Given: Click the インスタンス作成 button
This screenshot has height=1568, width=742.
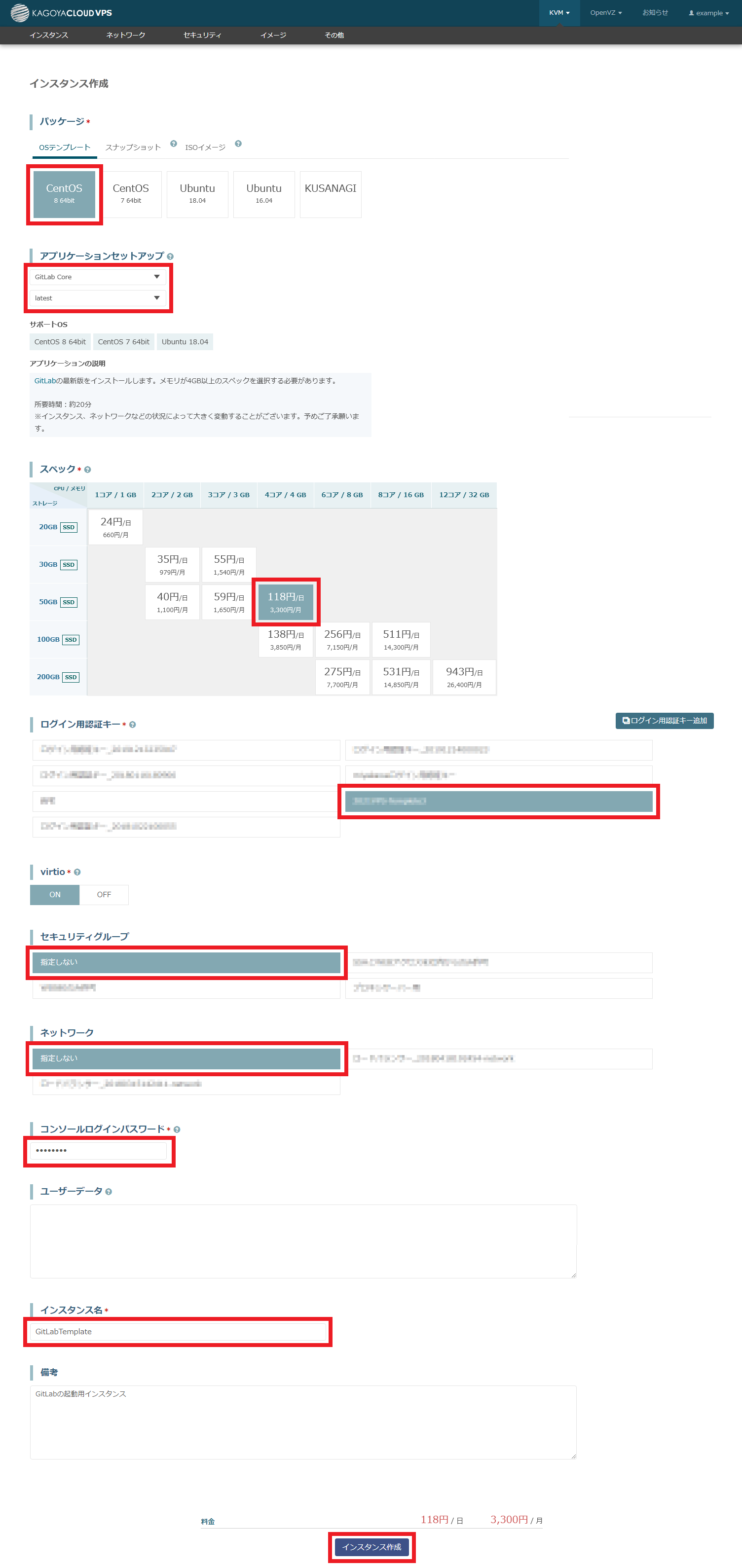Looking at the screenshot, I should click(371, 1547).
